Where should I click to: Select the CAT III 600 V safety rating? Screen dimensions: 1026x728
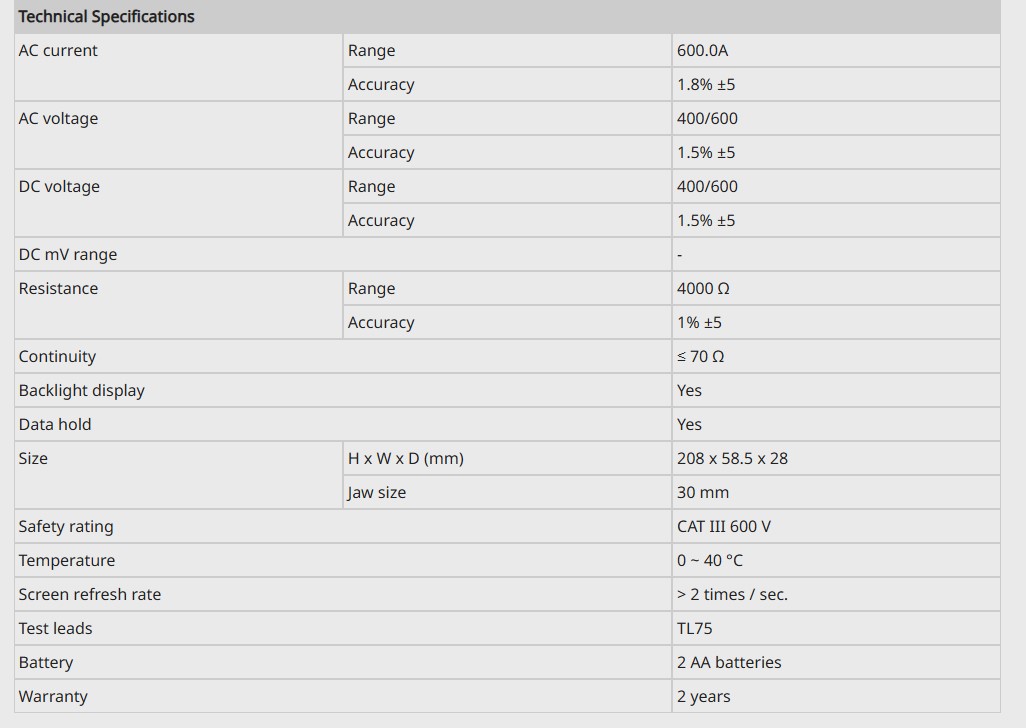(x=724, y=527)
